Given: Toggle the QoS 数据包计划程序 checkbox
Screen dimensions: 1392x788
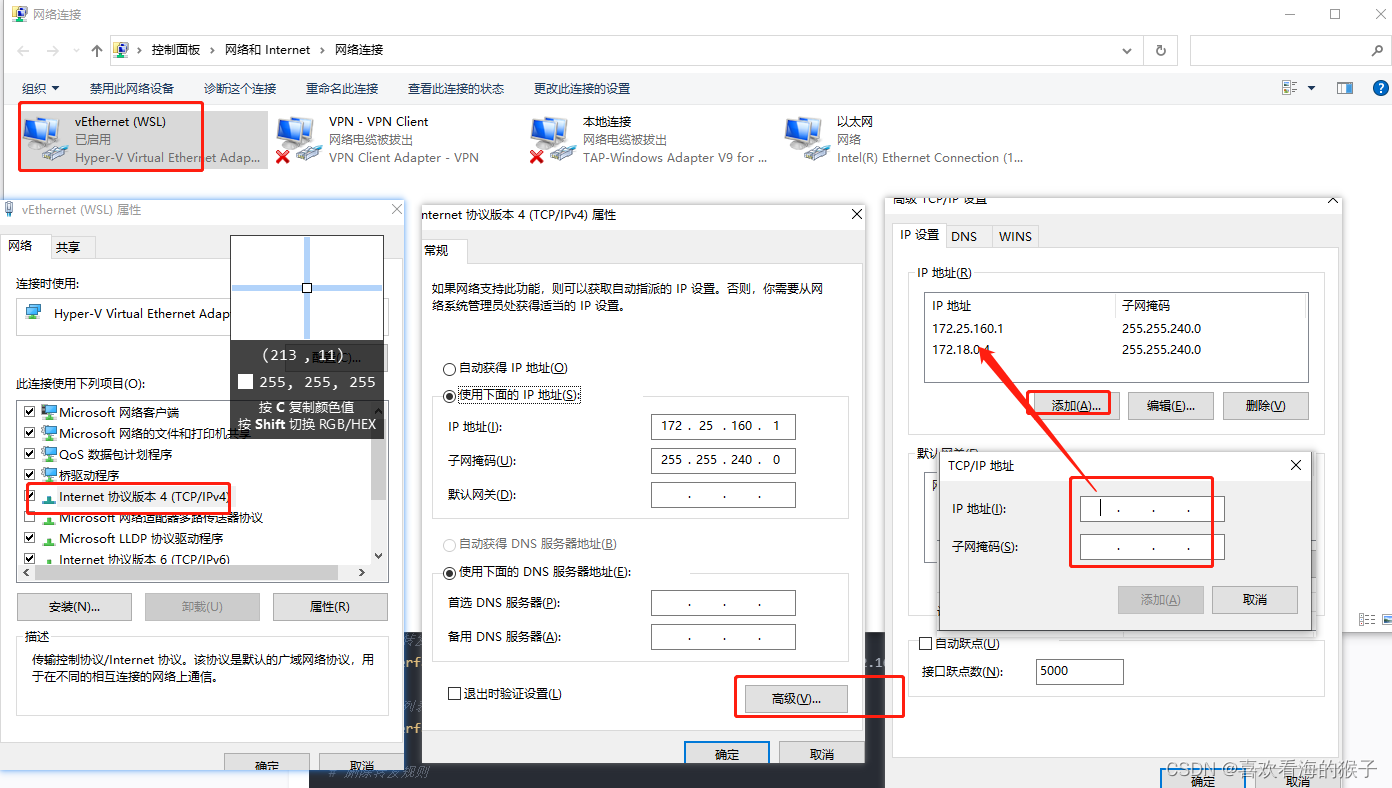Looking at the screenshot, I should (29, 454).
